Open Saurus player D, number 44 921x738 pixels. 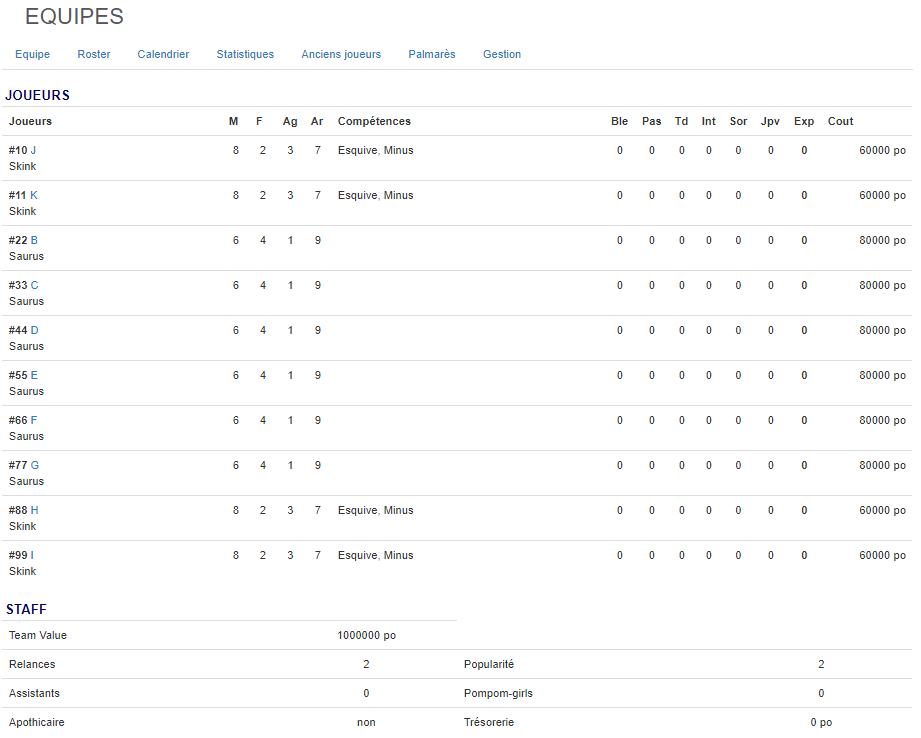[34, 330]
